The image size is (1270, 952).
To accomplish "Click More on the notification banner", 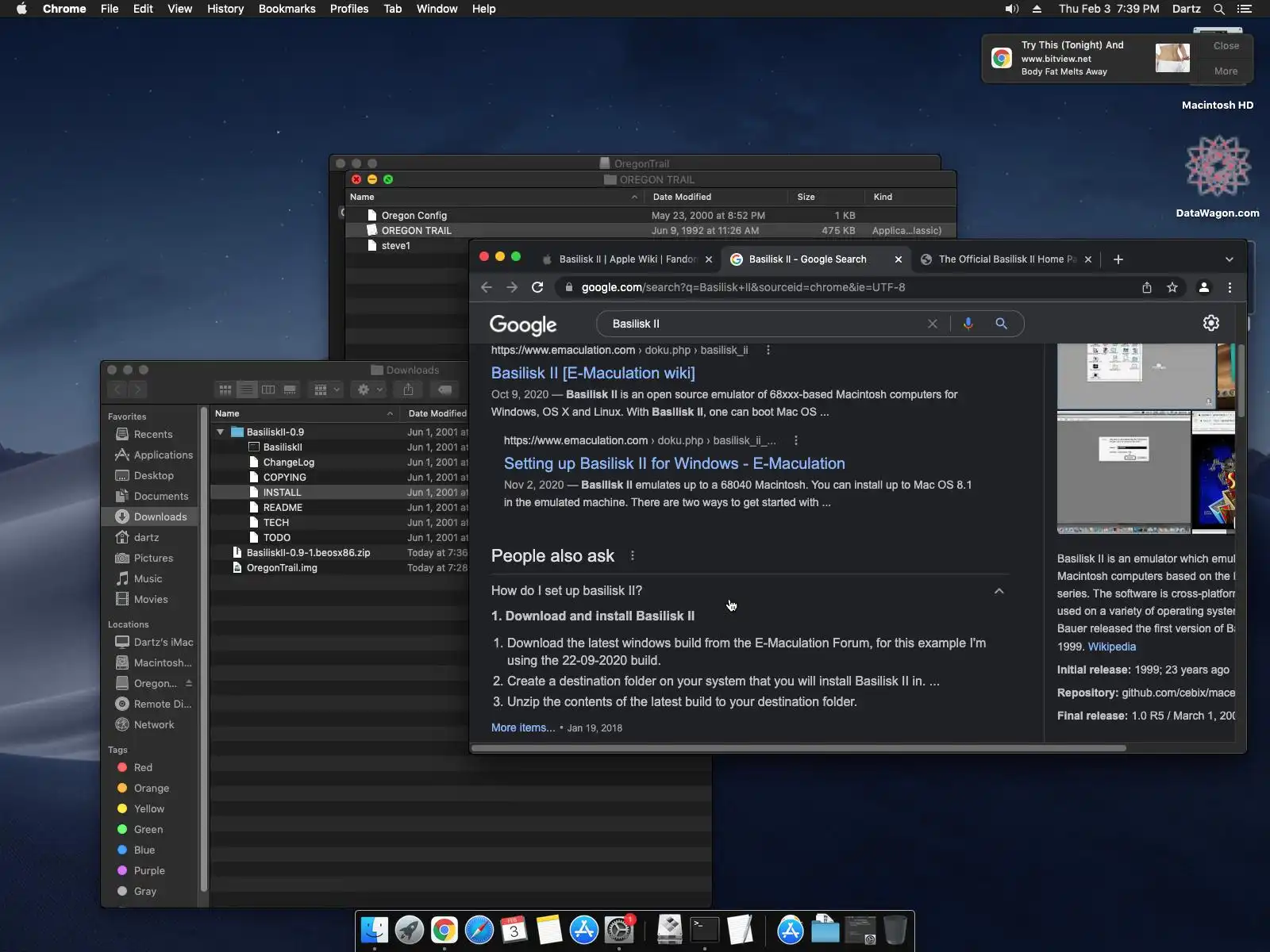I will 1226,71.
